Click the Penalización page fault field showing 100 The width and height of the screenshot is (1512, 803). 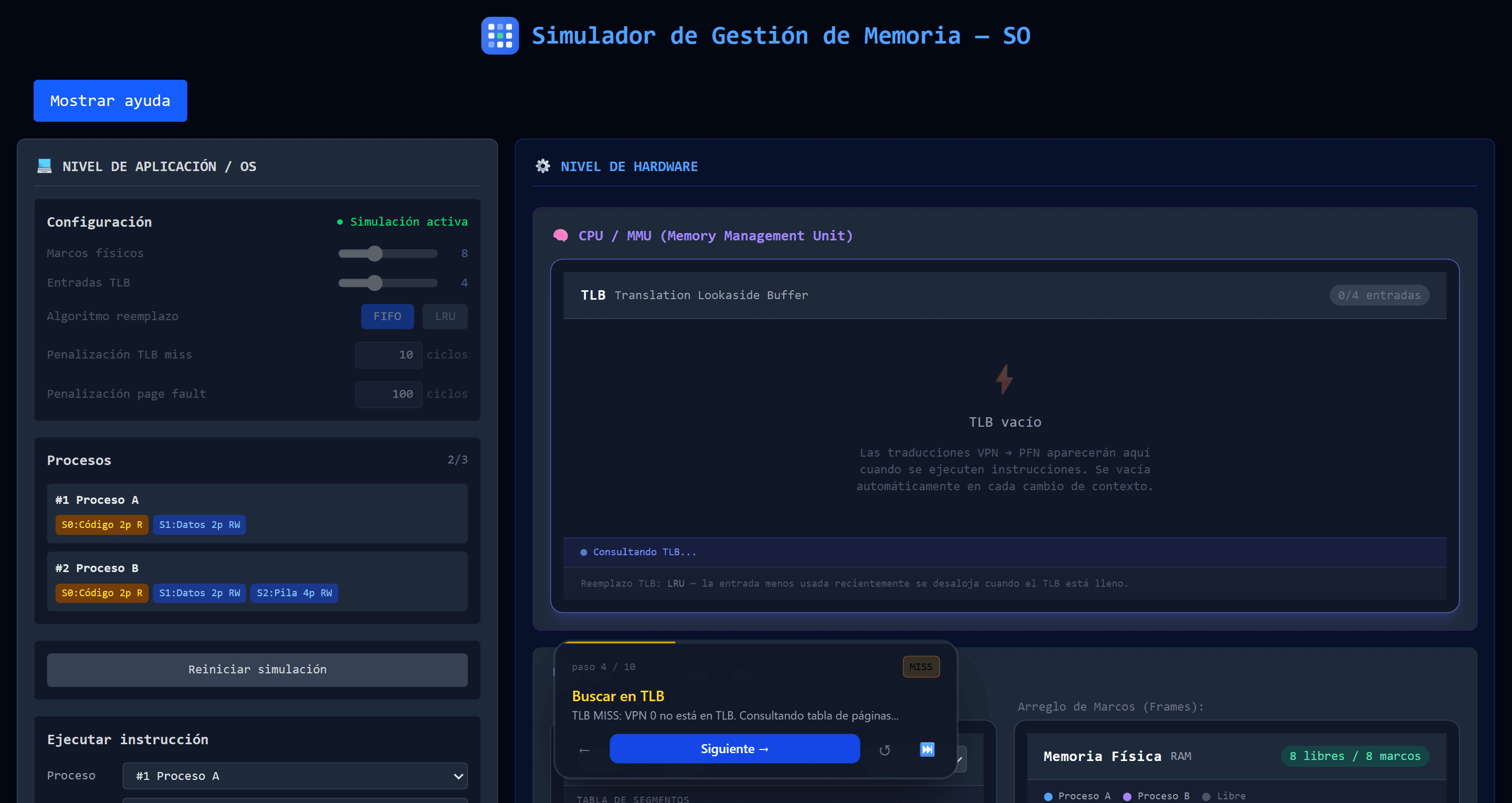tap(388, 394)
